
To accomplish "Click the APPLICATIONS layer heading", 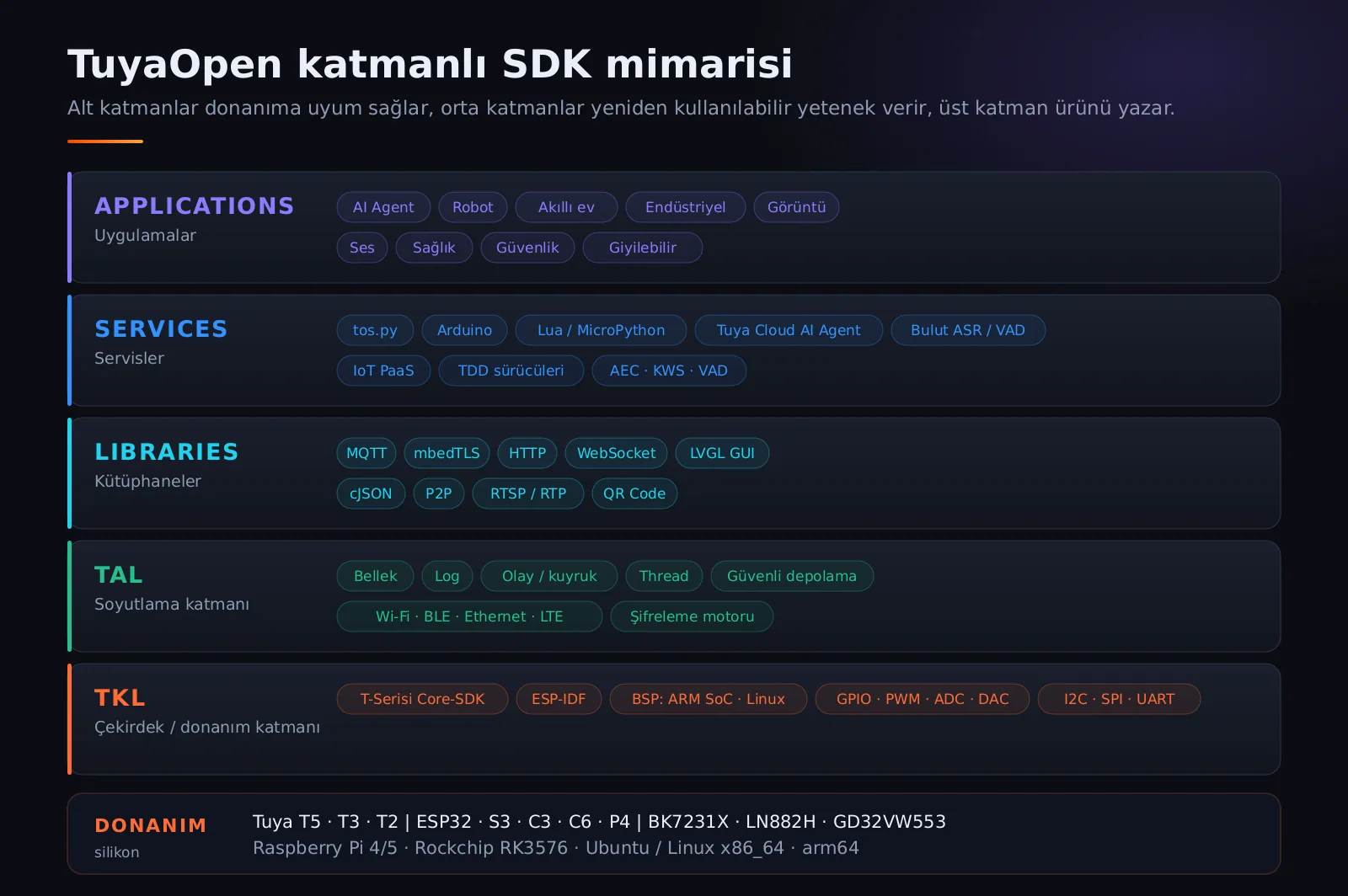I will [195, 206].
